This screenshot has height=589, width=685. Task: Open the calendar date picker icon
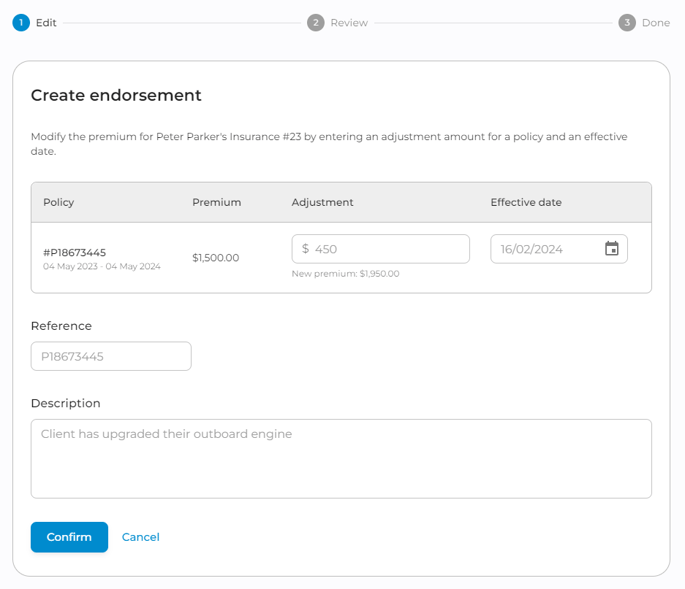click(x=612, y=249)
